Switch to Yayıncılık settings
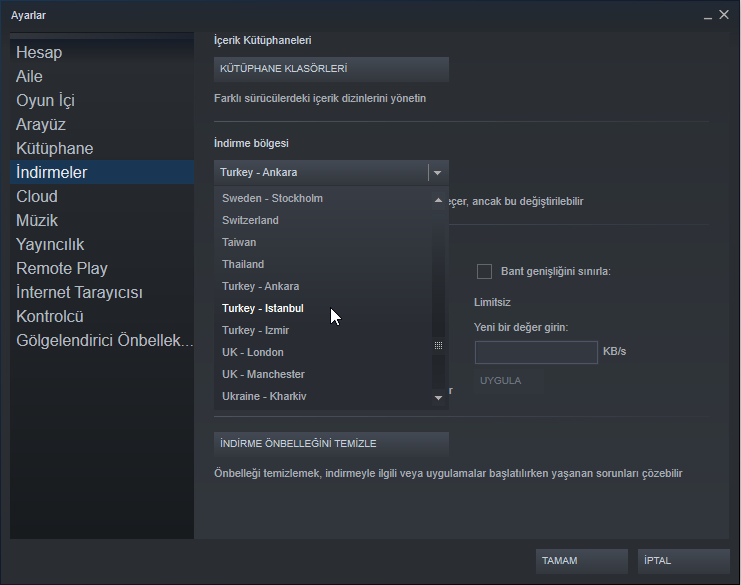741x585 pixels. click(102, 244)
